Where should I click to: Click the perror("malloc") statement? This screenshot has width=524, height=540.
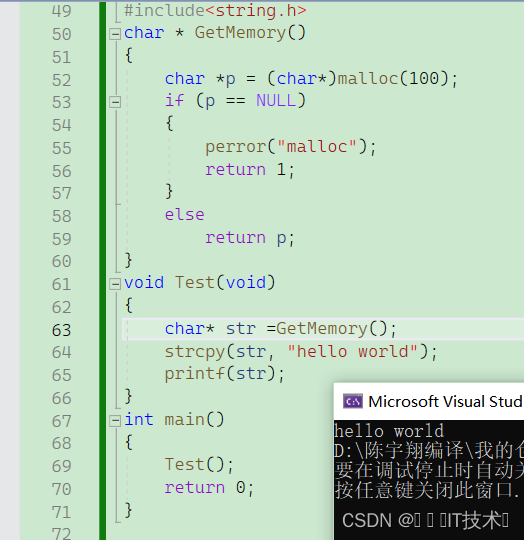pos(291,147)
